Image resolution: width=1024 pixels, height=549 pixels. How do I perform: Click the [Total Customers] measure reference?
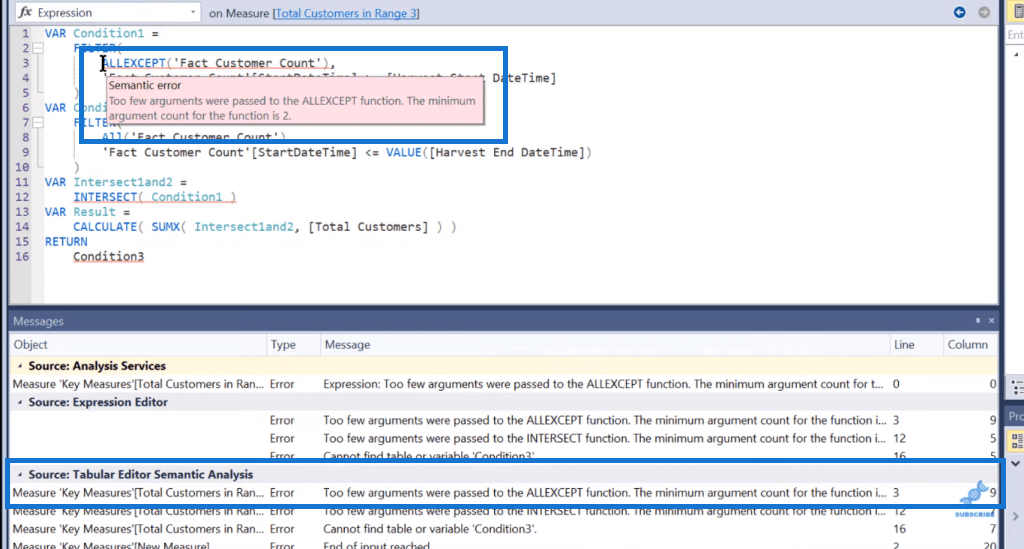click(368, 227)
